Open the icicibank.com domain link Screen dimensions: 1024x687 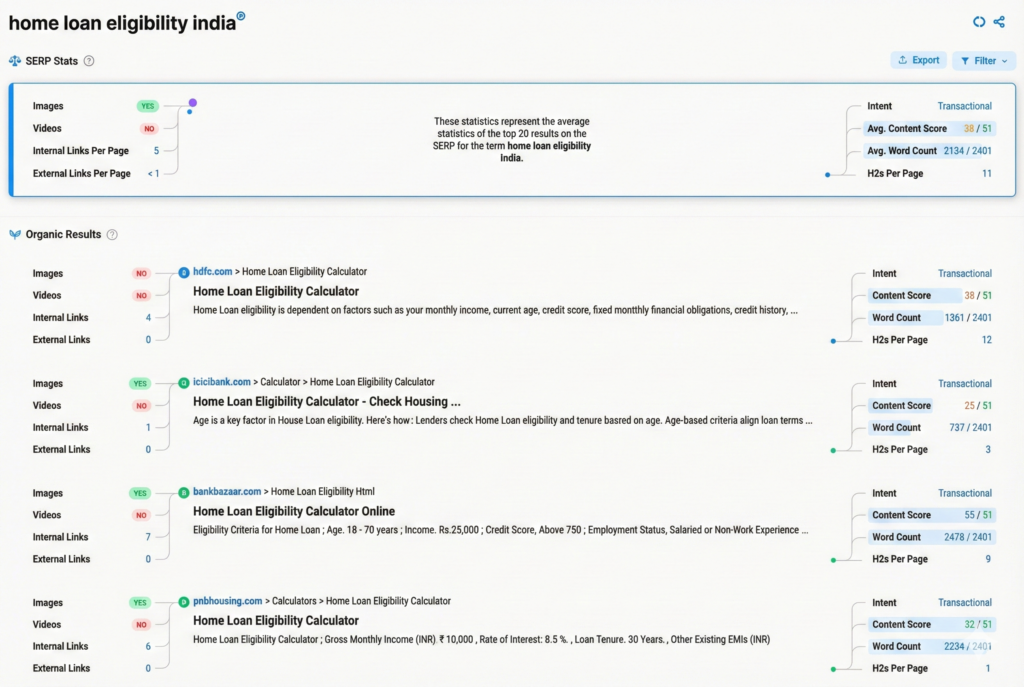click(x=221, y=382)
